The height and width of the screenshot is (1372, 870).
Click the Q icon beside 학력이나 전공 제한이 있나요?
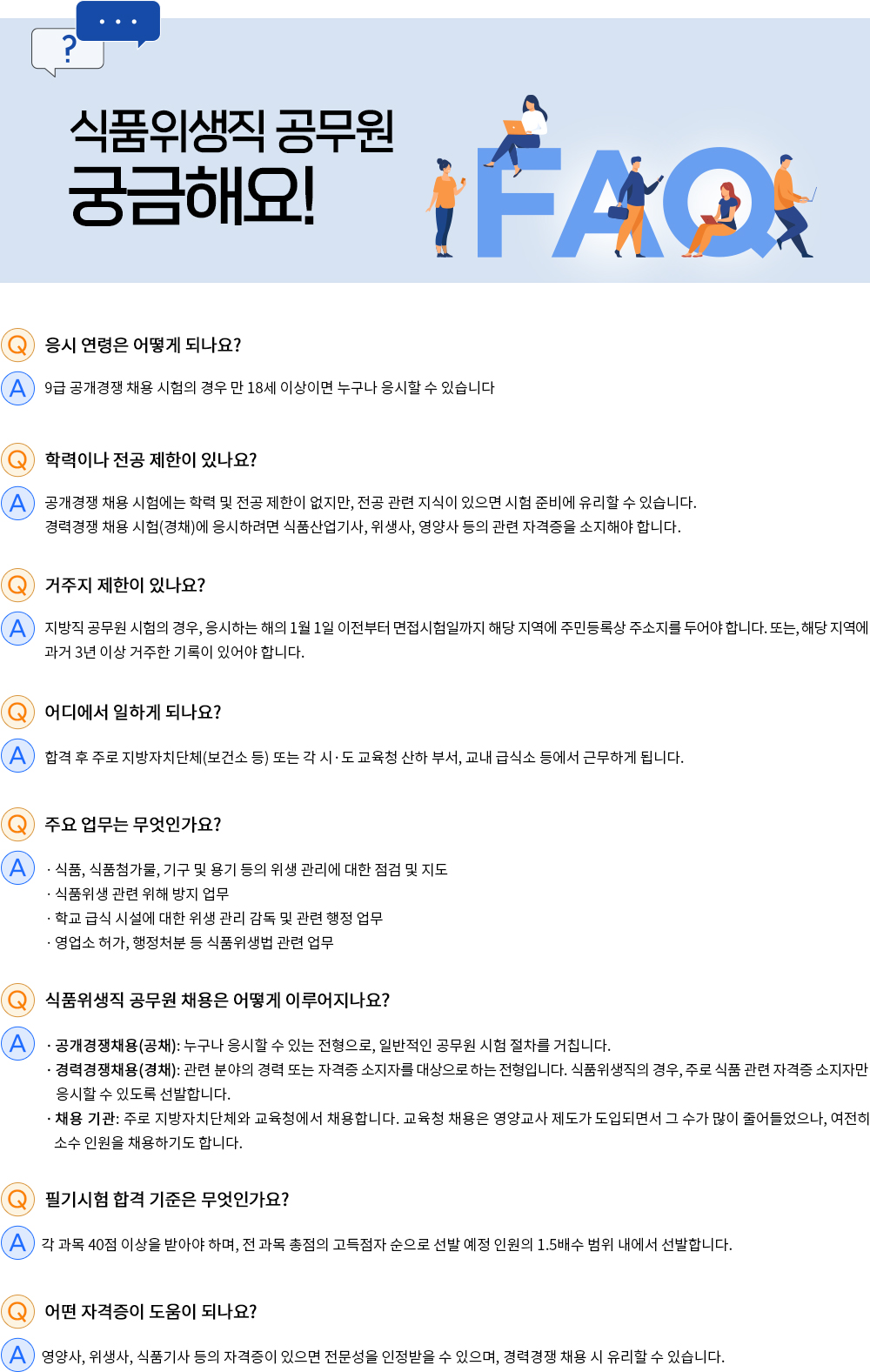tap(17, 459)
